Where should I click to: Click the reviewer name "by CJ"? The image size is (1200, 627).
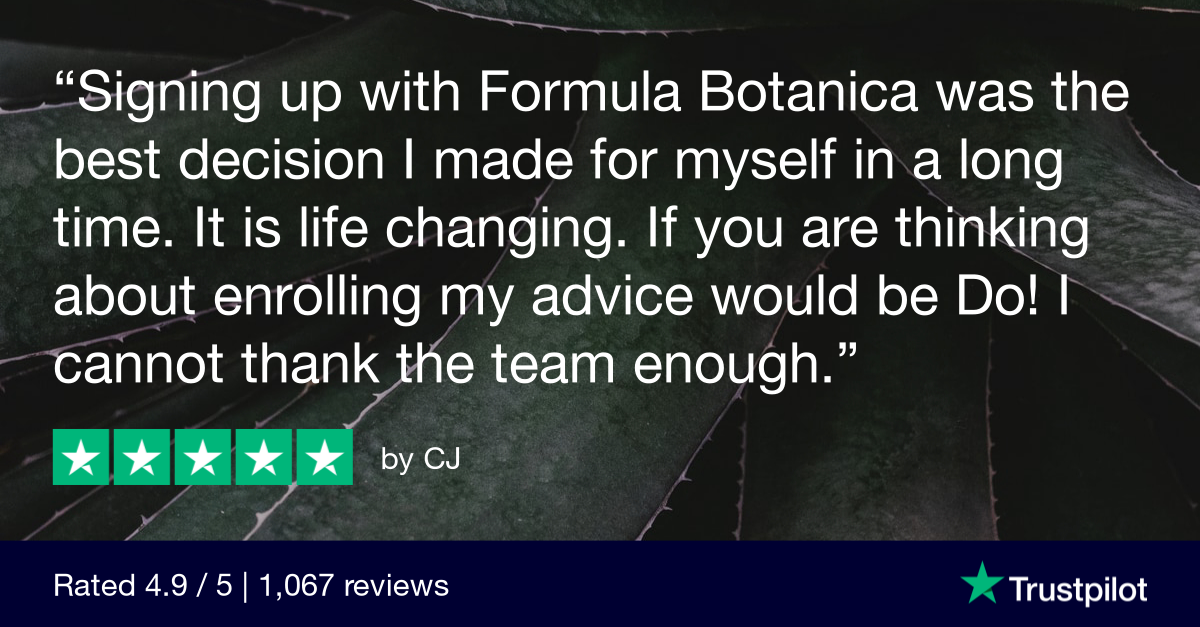click(421, 462)
